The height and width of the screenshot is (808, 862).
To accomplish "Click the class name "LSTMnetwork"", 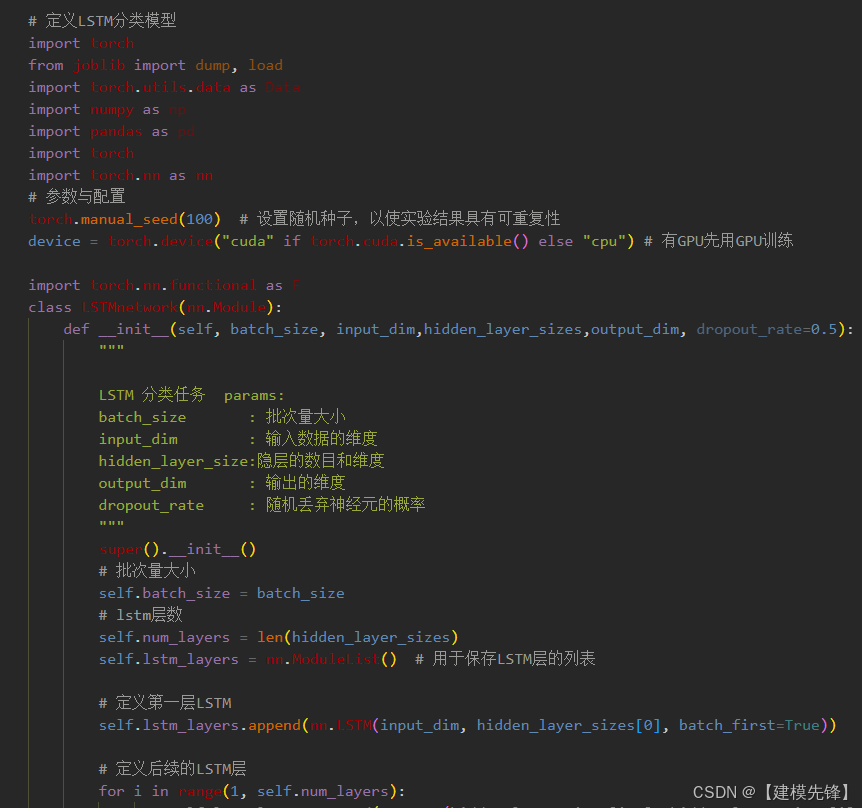I will point(129,307).
